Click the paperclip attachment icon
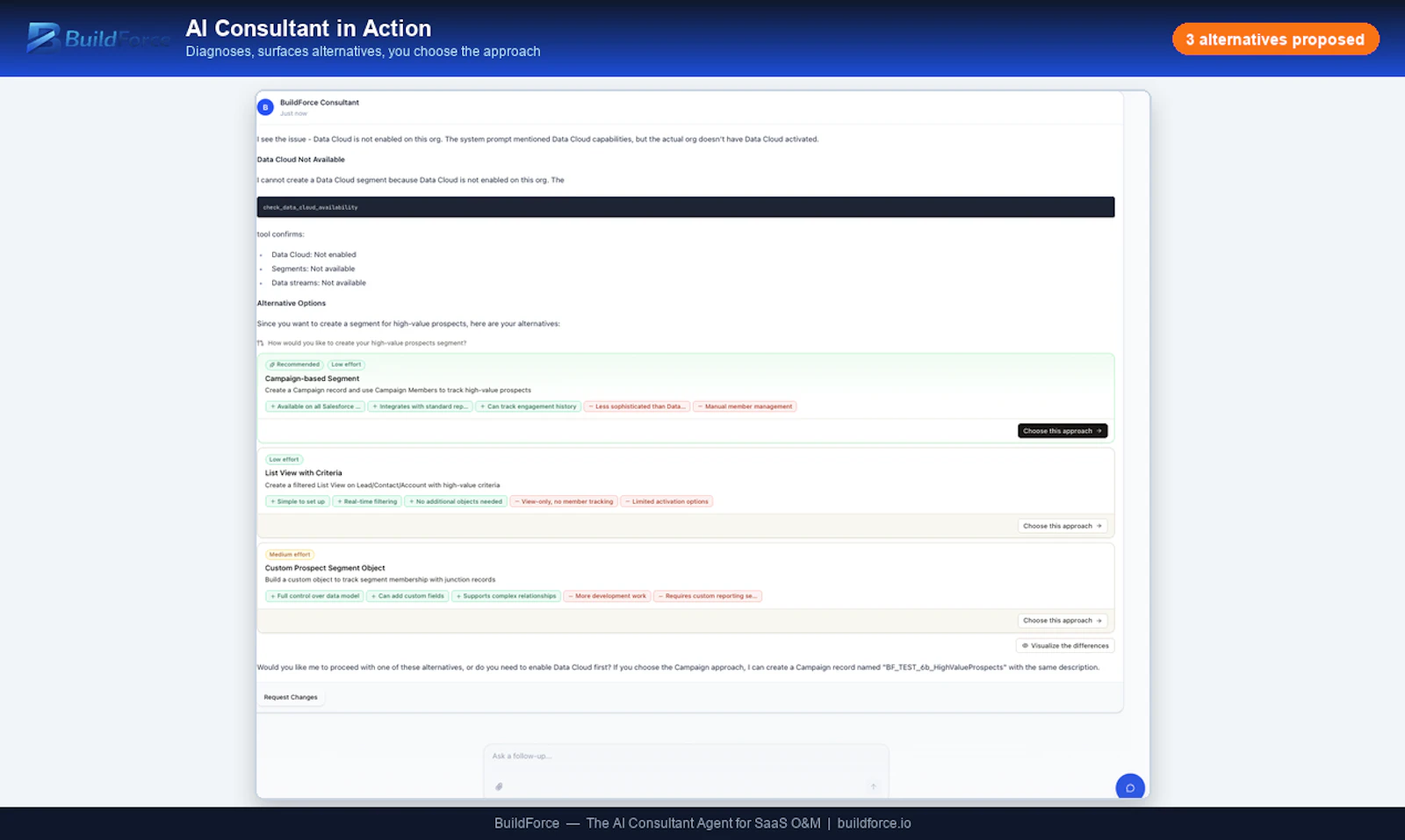Screen dimensions: 1405x840 click(499, 786)
